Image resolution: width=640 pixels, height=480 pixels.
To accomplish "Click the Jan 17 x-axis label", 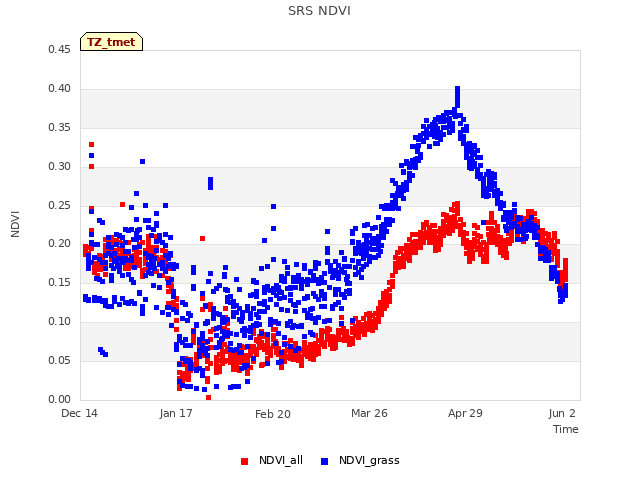I will (x=176, y=413).
